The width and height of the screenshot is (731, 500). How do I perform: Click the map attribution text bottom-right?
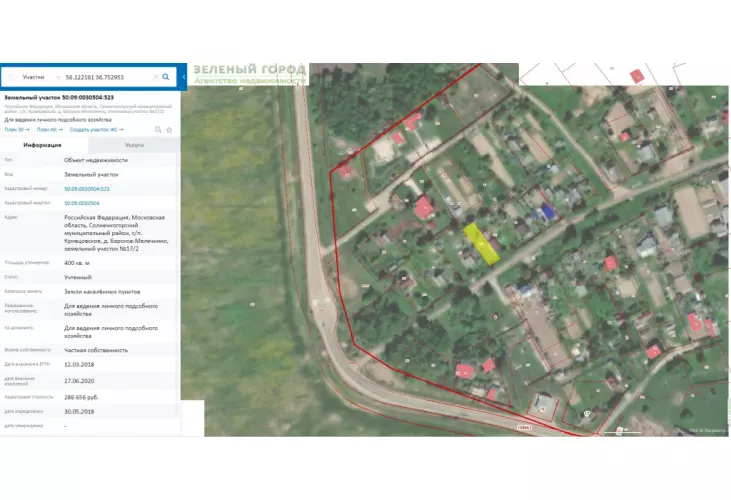(707, 431)
